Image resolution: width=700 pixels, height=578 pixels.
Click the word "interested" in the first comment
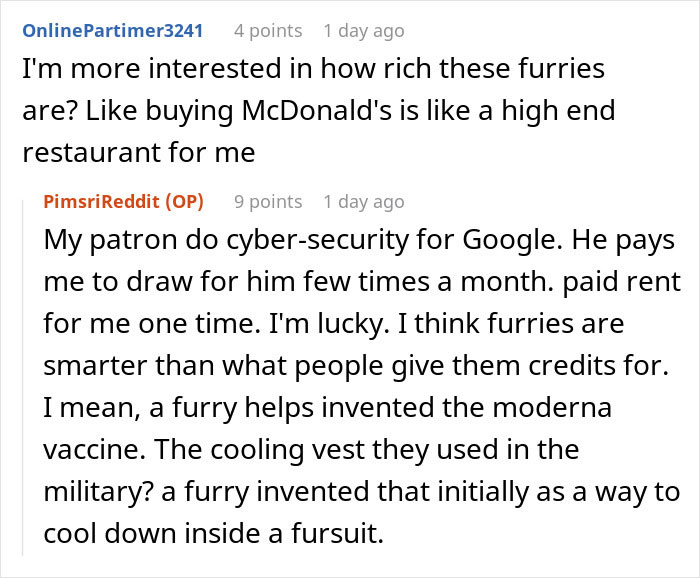point(198,69)
